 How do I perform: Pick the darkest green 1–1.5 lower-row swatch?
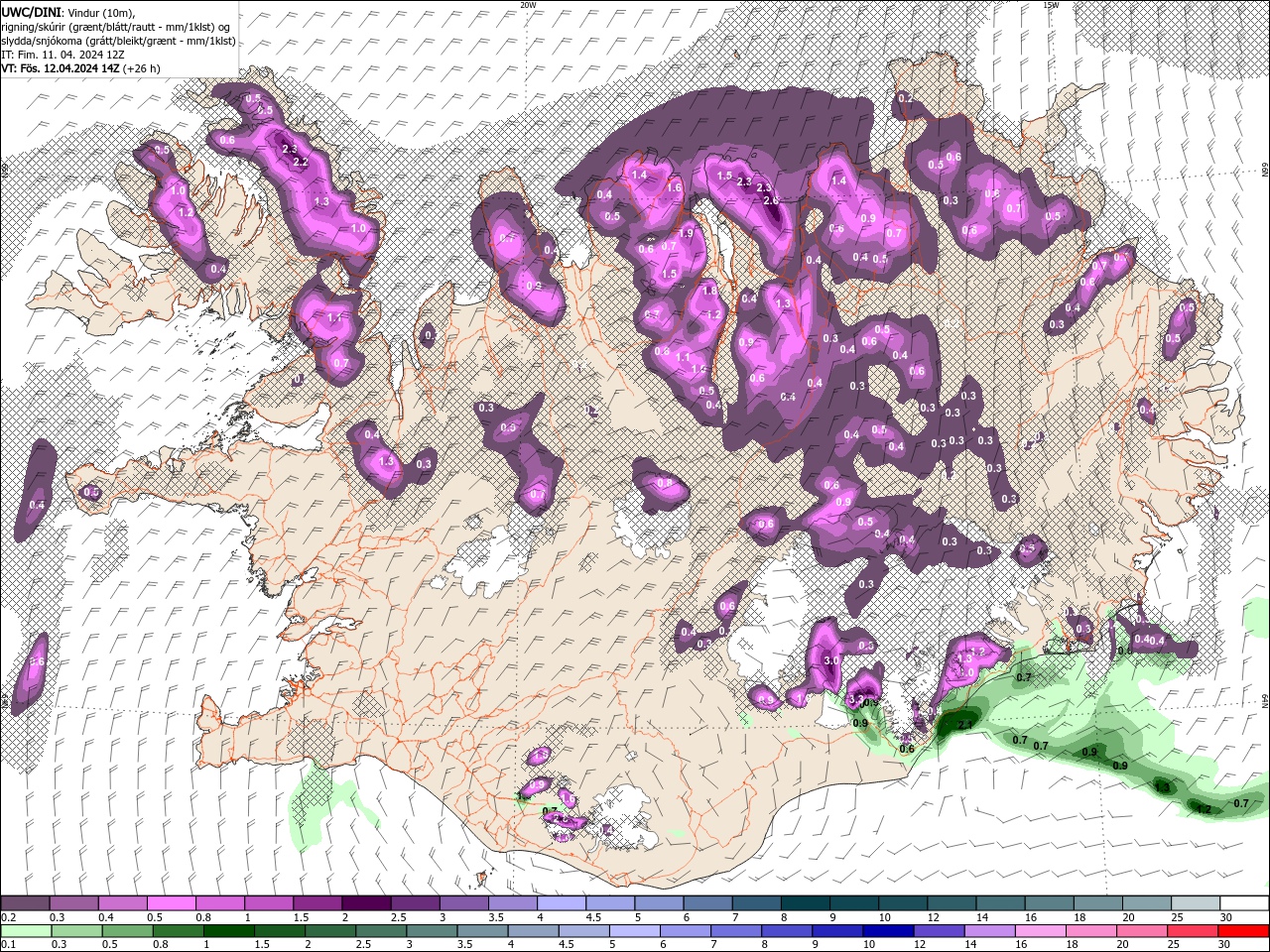[228, 931]
